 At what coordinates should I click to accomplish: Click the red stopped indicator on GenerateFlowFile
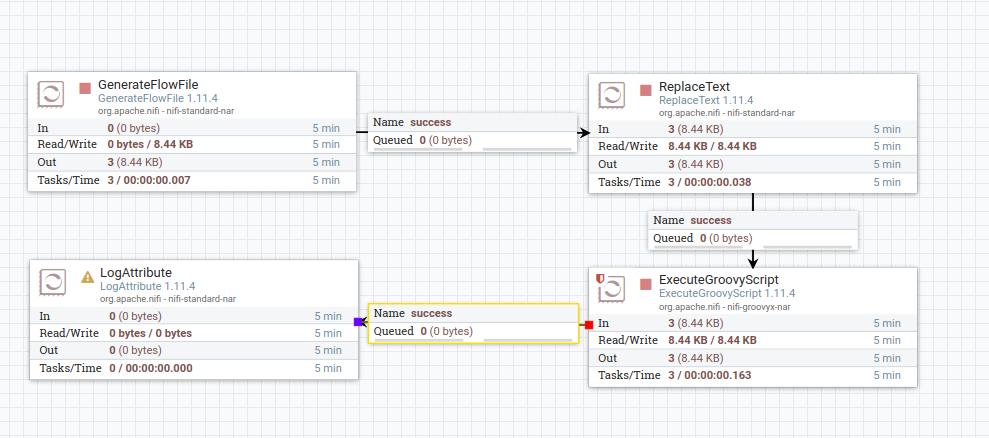click(x=85, y=88)
